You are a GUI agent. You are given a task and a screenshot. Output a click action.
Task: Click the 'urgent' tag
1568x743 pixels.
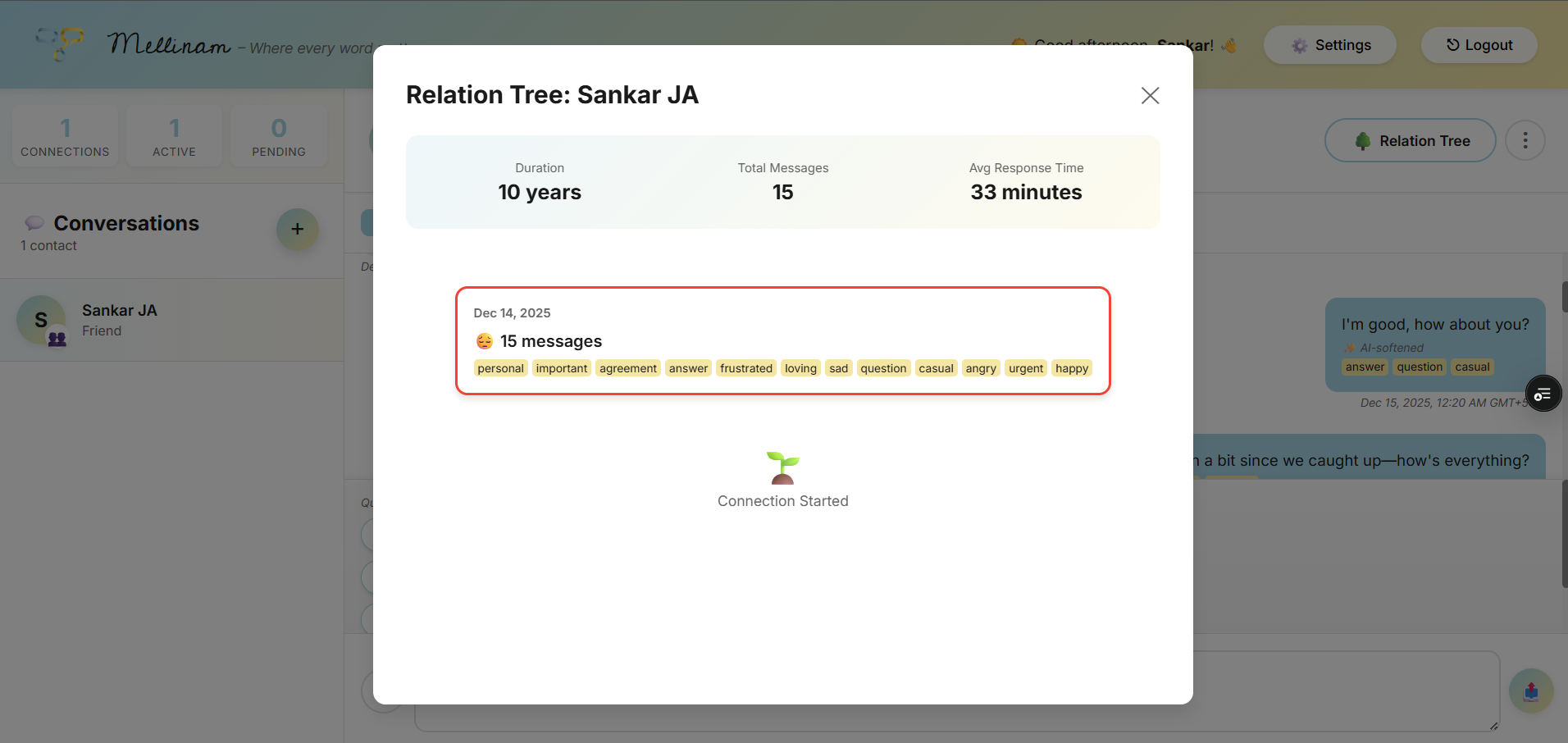1026,368
